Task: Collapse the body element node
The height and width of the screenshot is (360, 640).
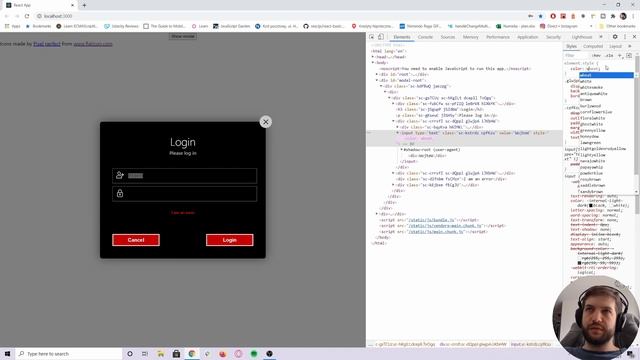Action: click(x=373, y=63)
